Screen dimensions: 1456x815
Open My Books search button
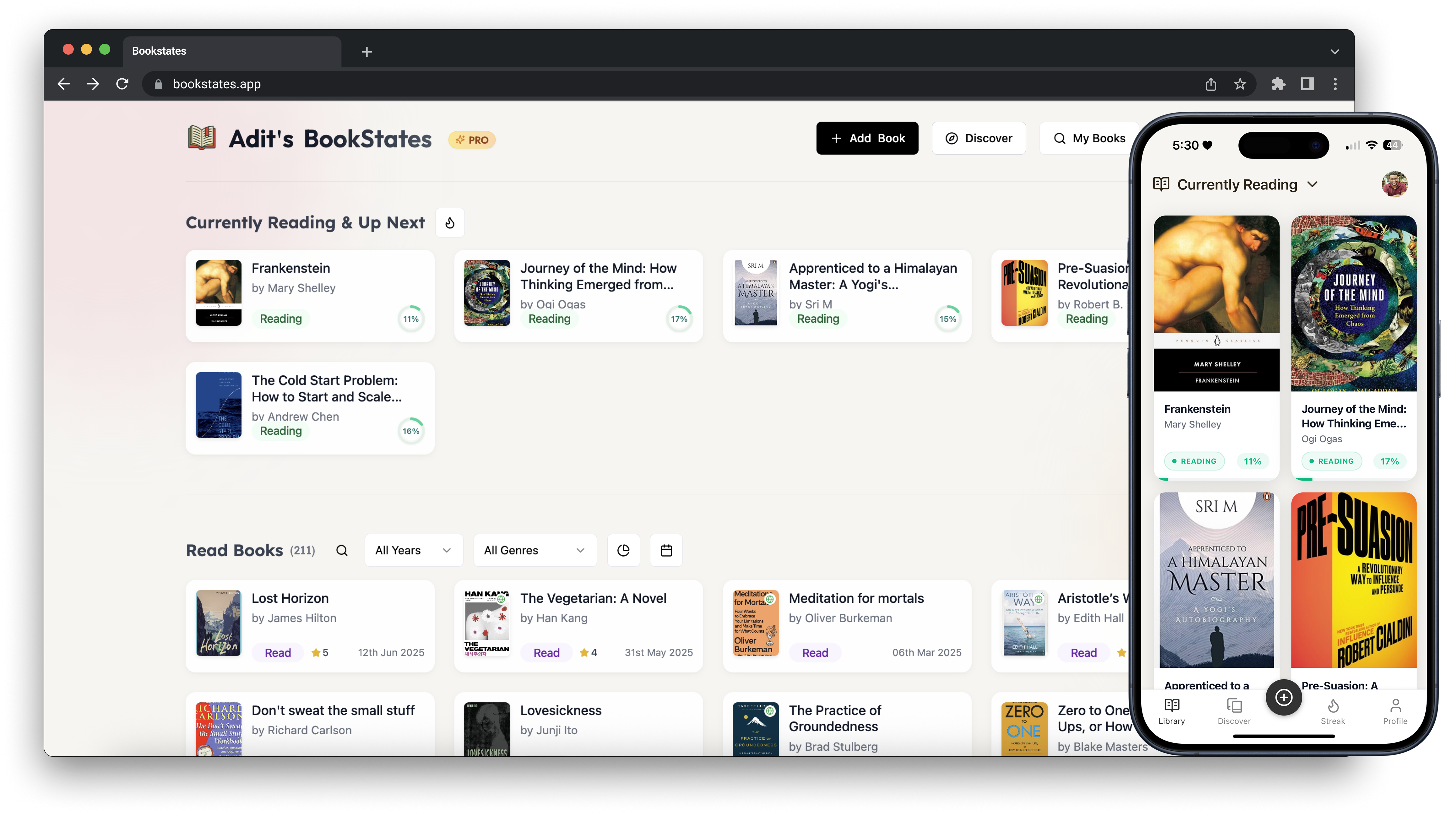[x=1089, y=138]
